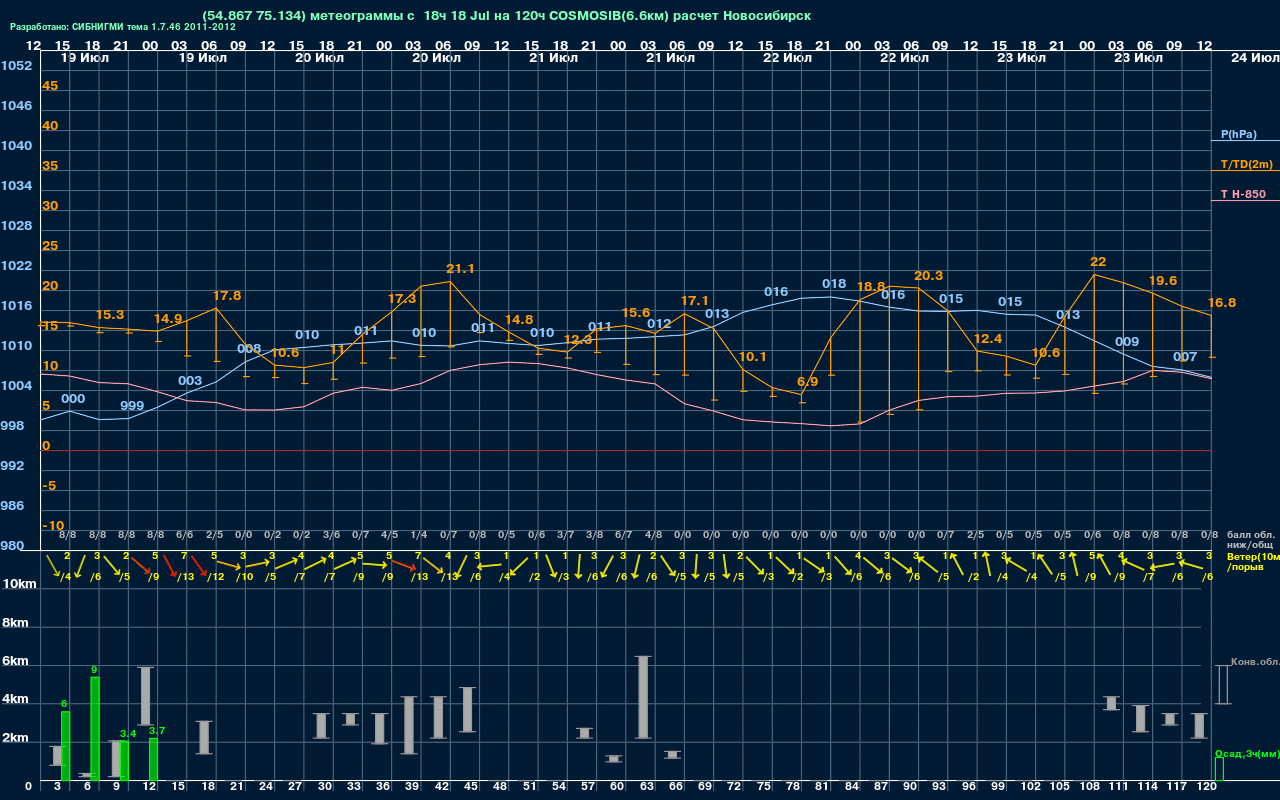Click the 10.1 temperature label
The height and width of the screenshot is (800, 1280).
(752, 357)
